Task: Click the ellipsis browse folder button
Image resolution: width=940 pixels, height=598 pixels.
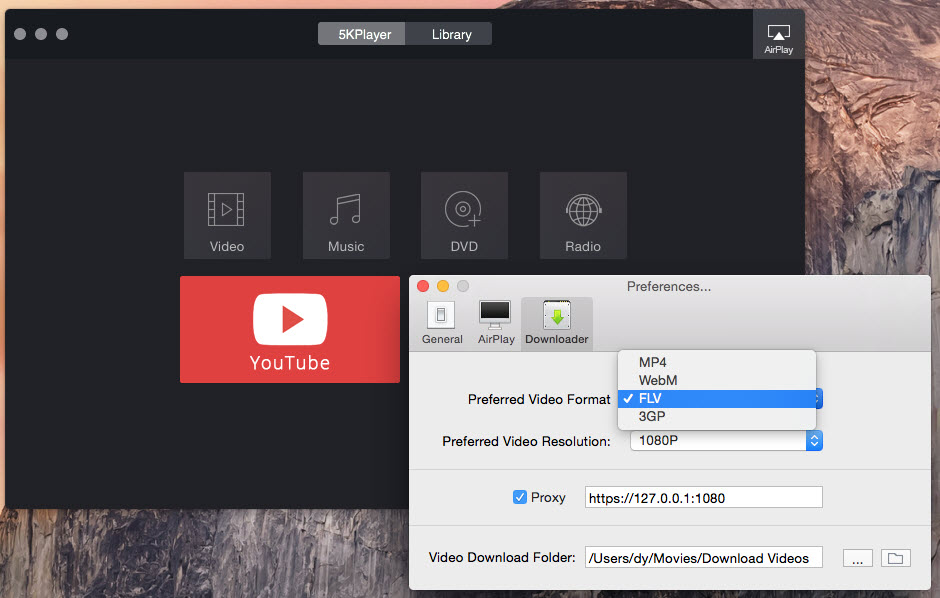Action: click(857, 558)
